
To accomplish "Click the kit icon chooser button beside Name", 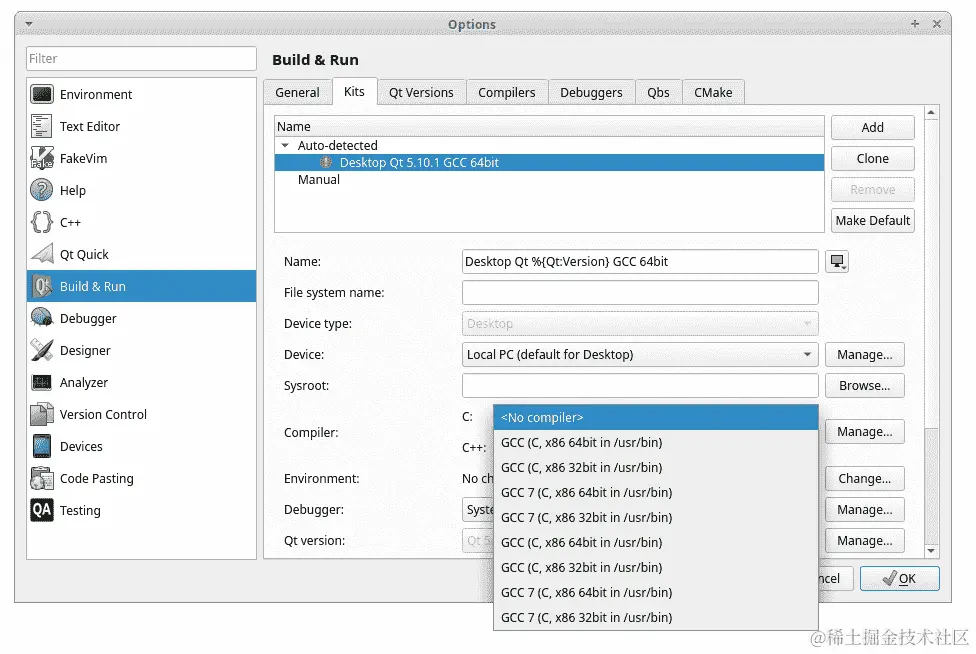I will 837,261.
